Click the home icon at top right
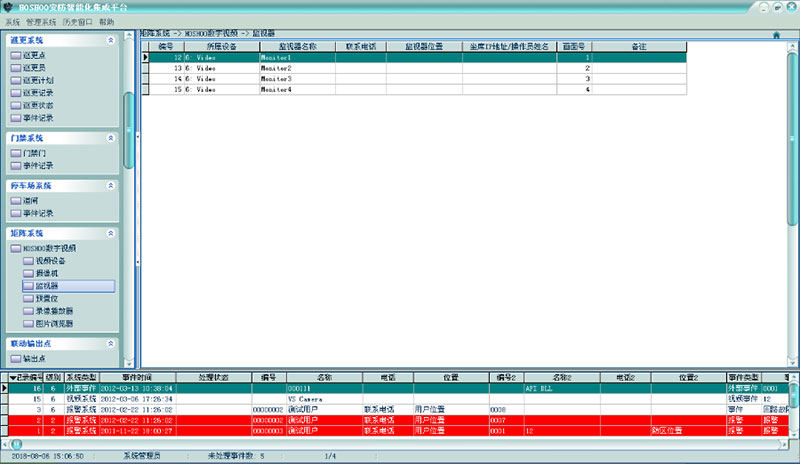 (x=776, y=35)
